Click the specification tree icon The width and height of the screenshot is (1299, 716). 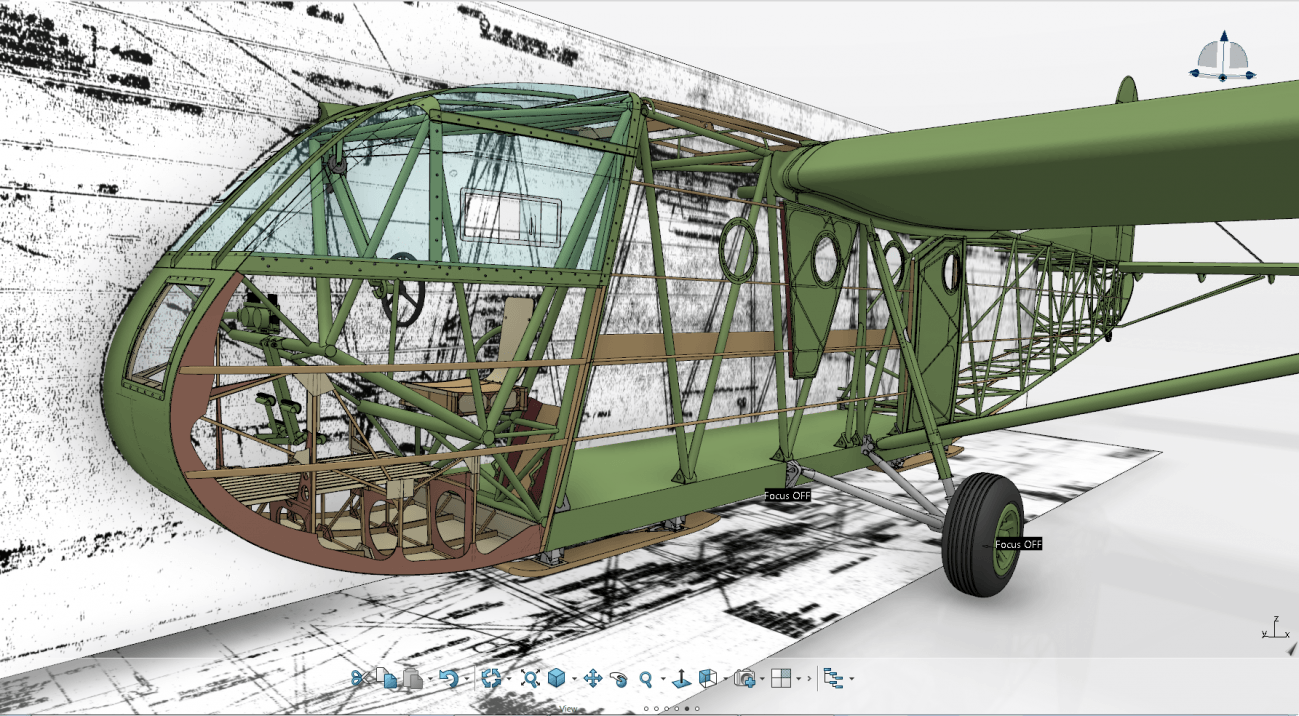(x=832, y=679)
